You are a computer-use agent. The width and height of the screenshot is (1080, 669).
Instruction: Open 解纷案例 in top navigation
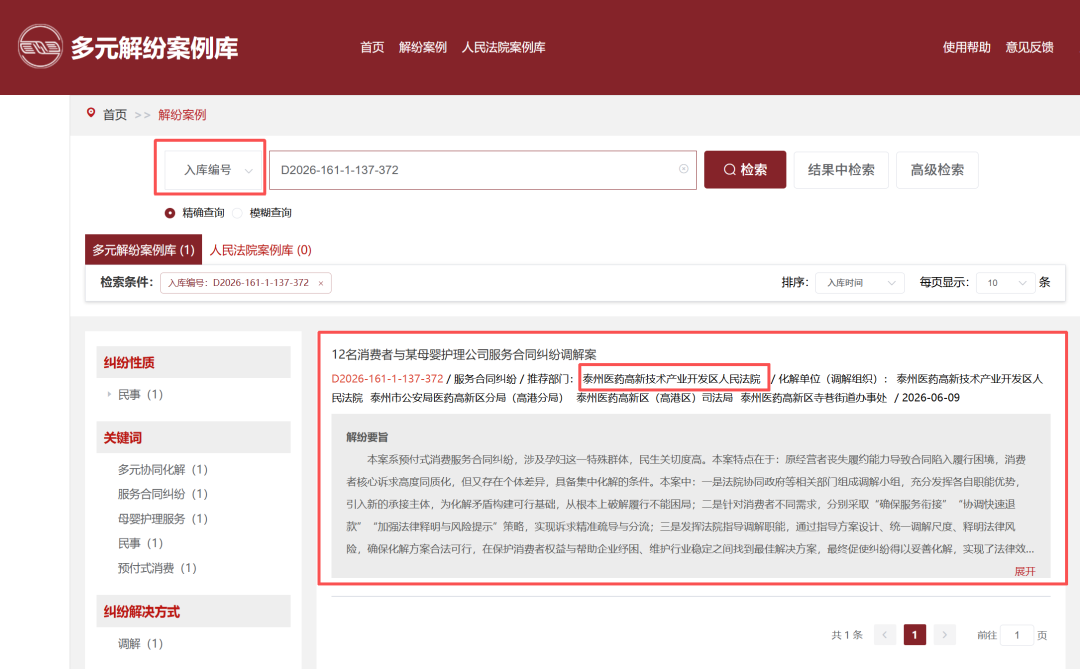point(423,47)
